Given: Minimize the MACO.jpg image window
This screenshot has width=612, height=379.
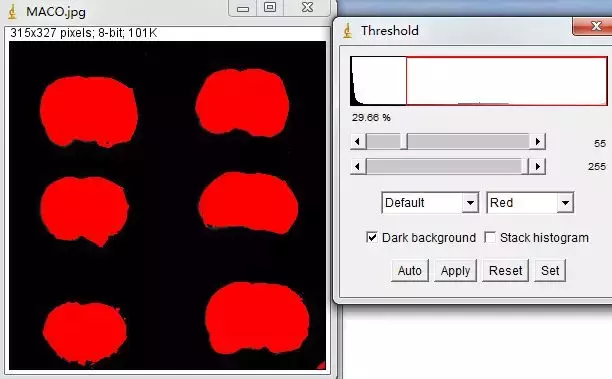Looking at the screenshot, I should point(243,8).
